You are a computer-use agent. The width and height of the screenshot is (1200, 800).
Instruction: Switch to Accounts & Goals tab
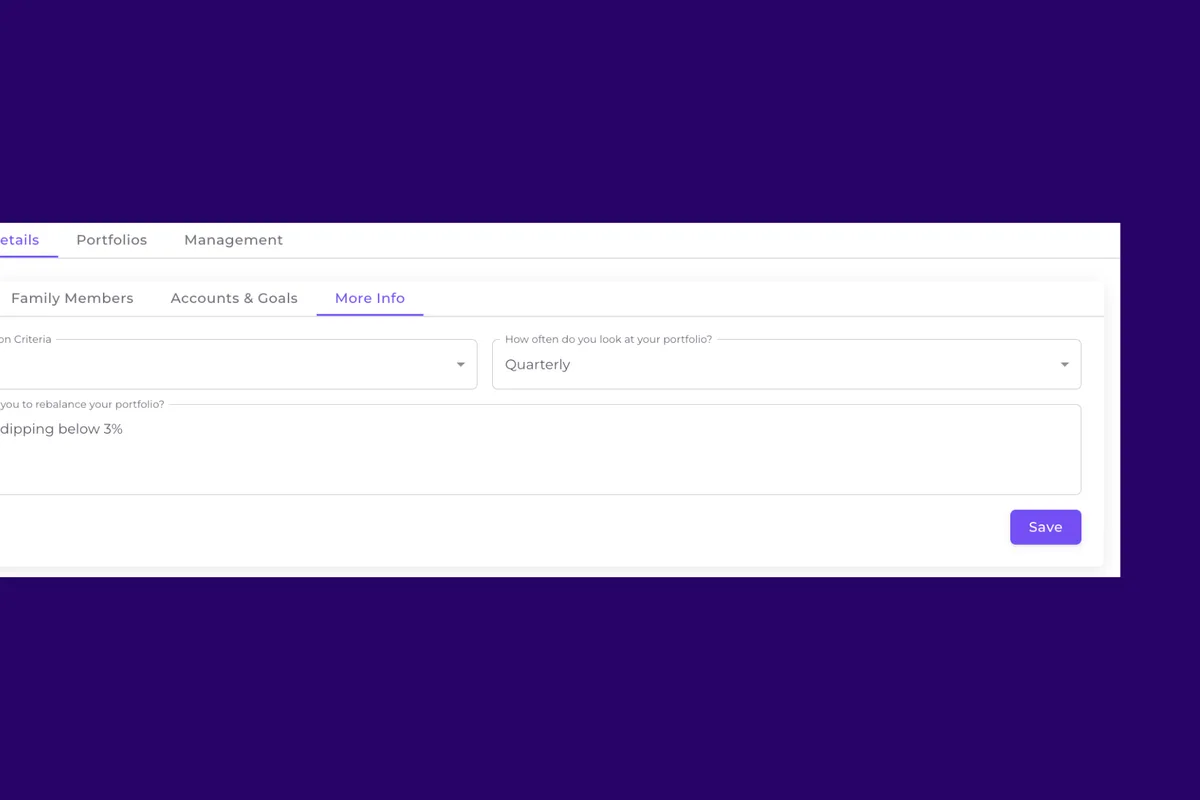coord(233,298)
